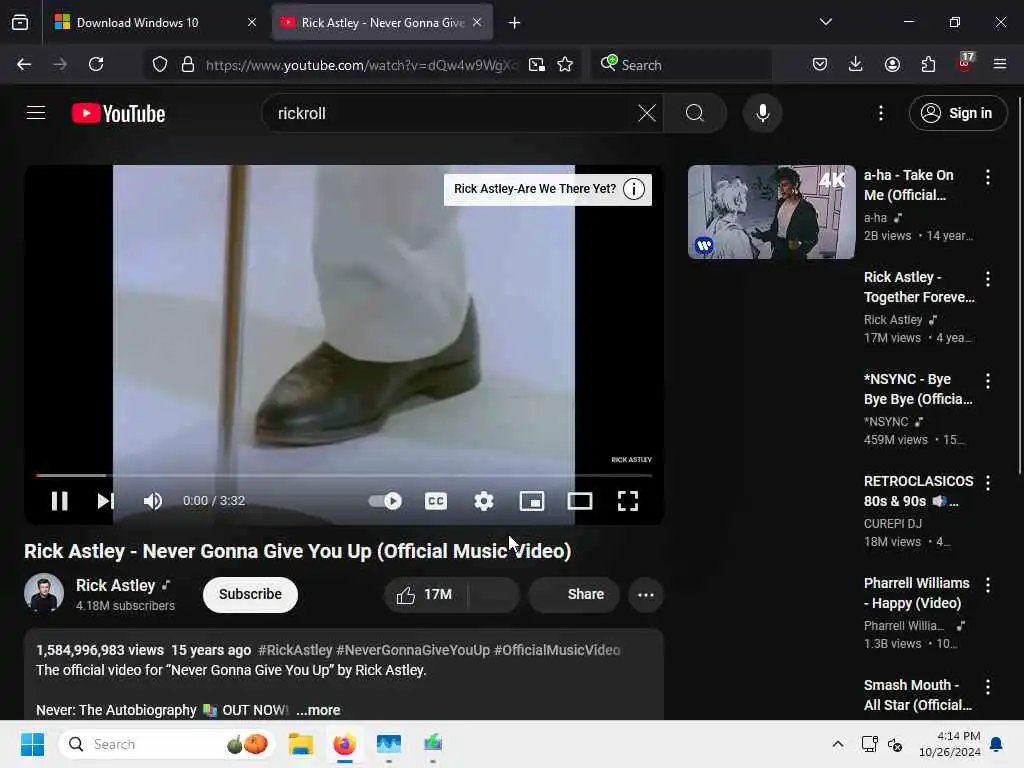Open a new browser tab
The width and height of the screenshot is (1024, 768).
coord(515,23)
